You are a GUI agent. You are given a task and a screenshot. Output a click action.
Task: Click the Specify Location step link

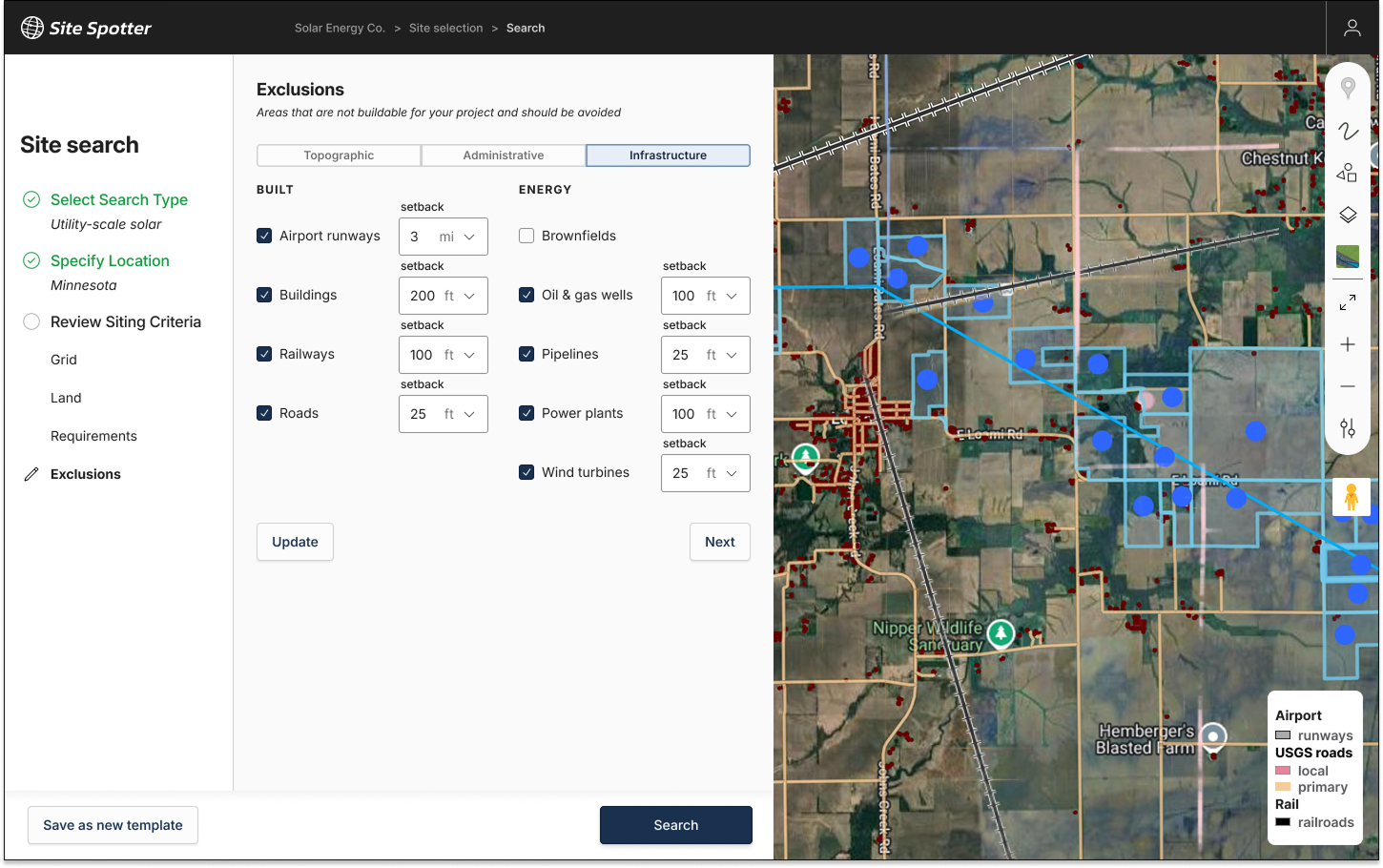pyautogui.click(x=110, y=260)
